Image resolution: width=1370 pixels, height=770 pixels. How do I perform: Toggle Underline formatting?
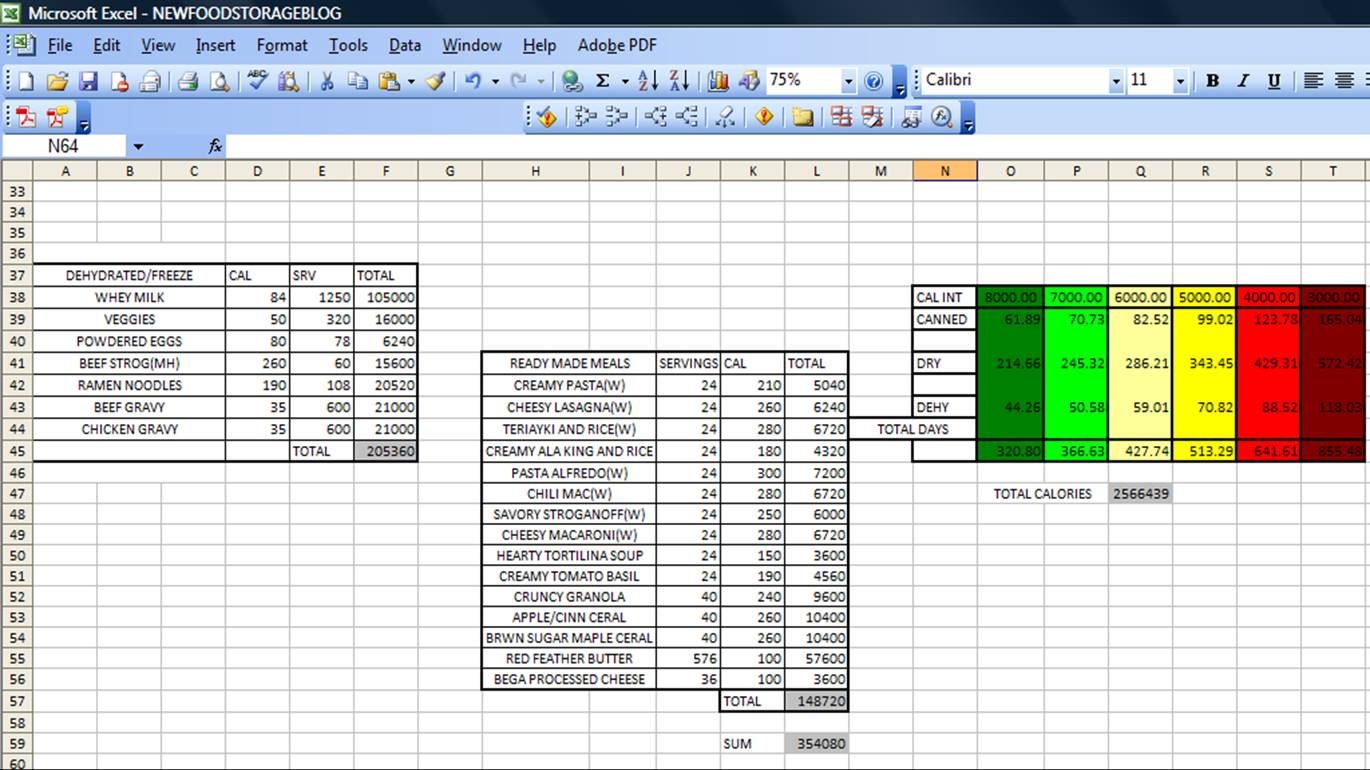tap(1272, 80)
